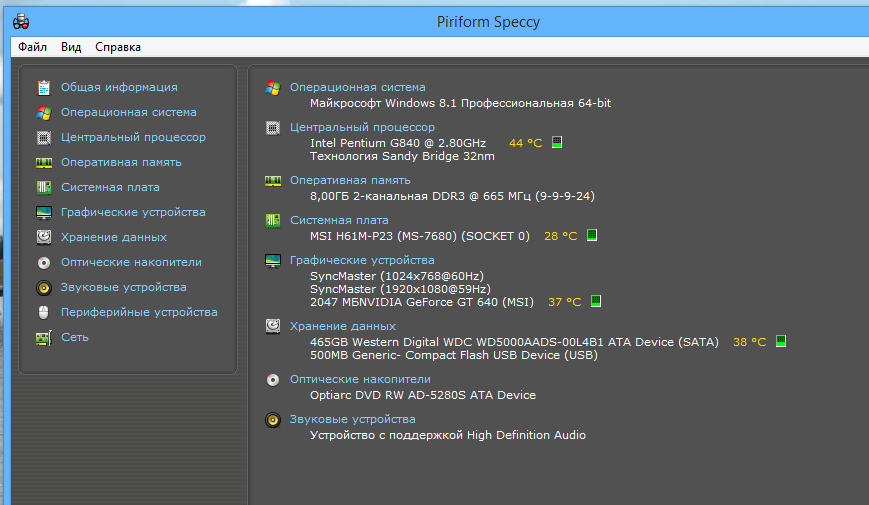
Task: Select Центральный процессор in the sidebar
Action: pos(133,137)
